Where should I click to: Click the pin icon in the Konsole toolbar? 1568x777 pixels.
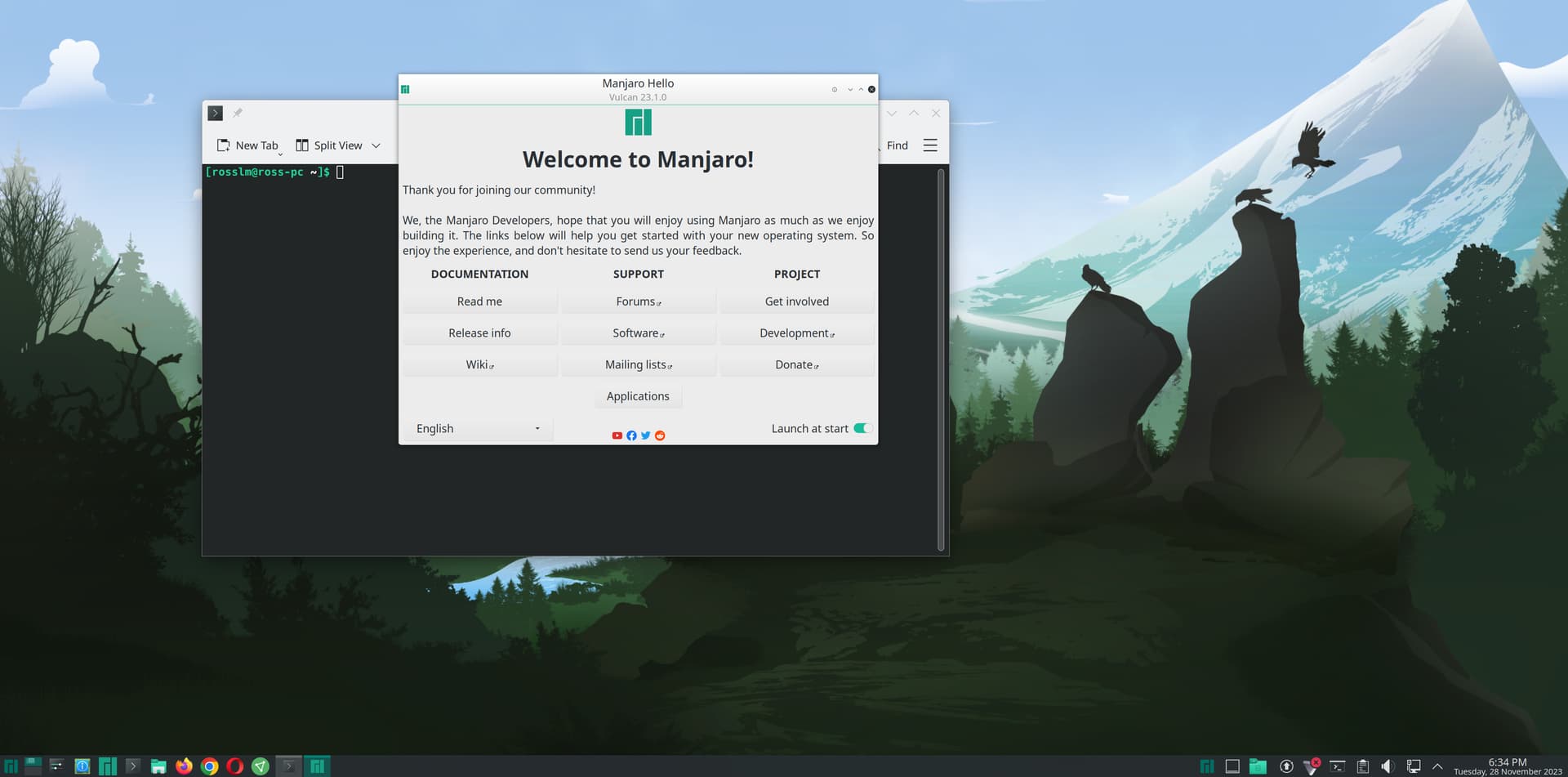[238, 113]
